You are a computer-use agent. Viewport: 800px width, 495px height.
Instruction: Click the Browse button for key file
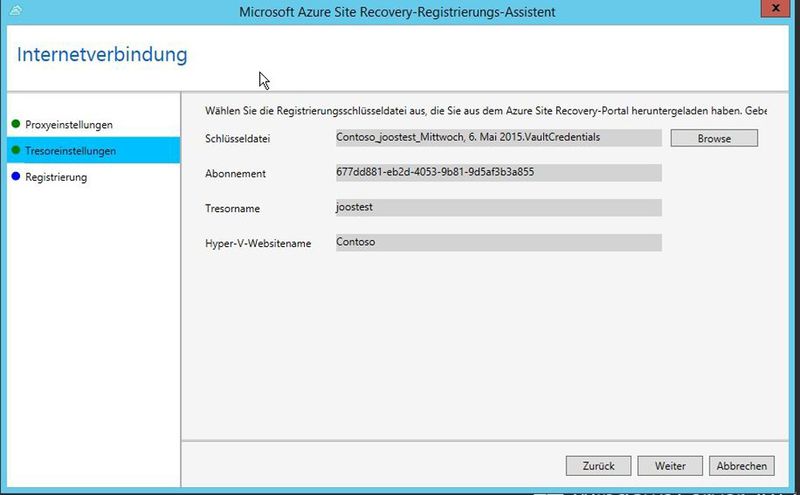coord(714,138)
